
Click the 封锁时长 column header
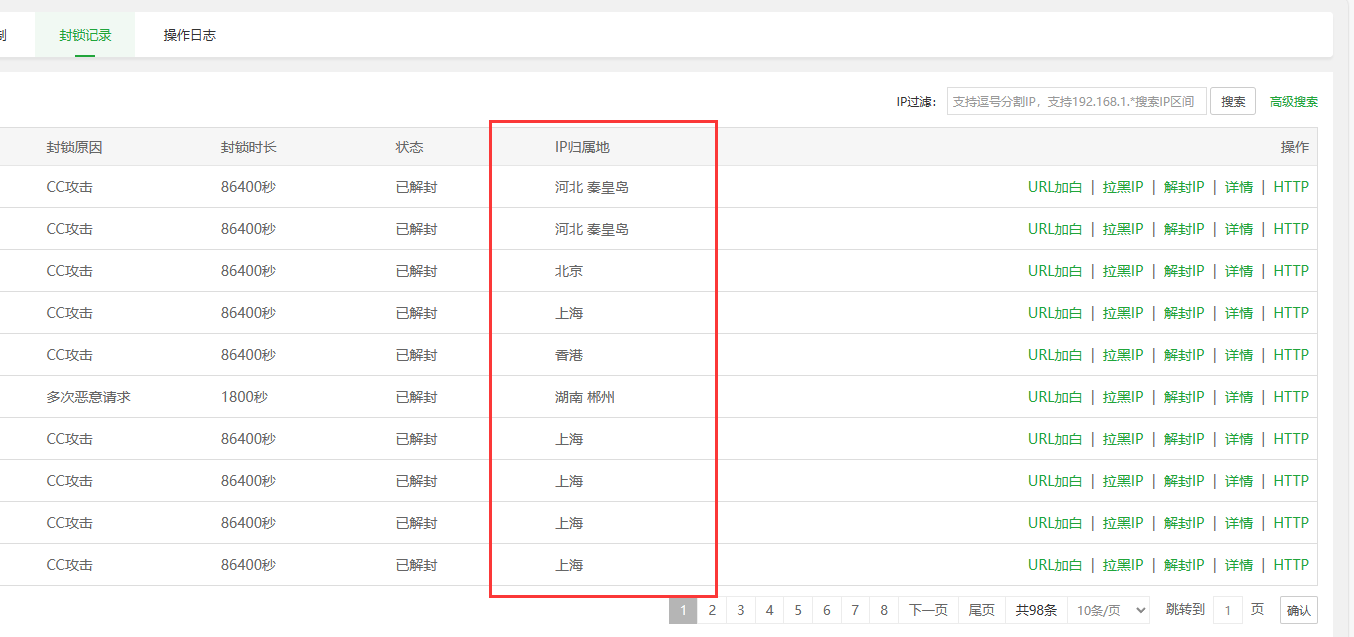pos(249,147)
